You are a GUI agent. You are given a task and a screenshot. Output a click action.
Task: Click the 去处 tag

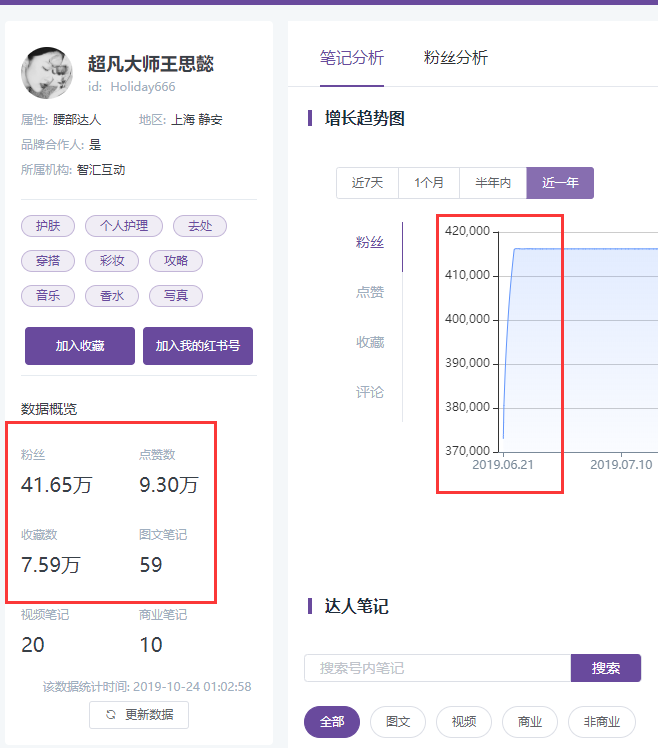pyautogui.click(x=199, y=226)
